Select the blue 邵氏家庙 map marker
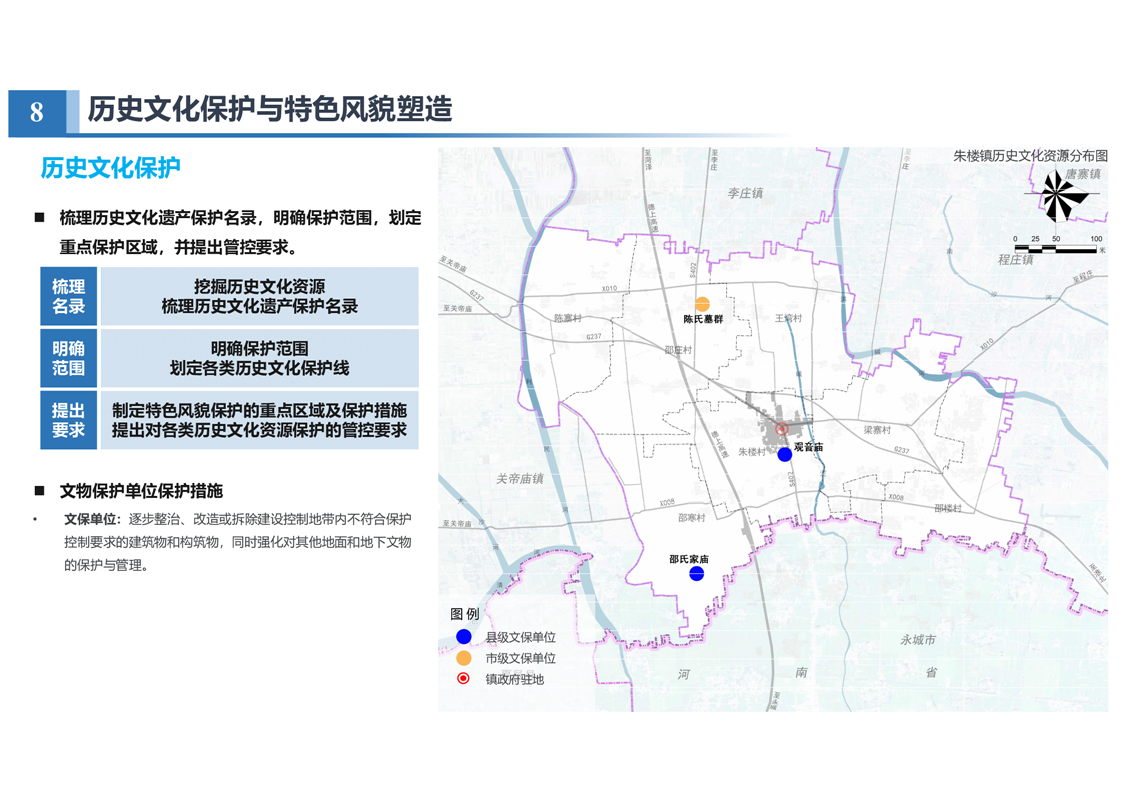1122x793 pixels. click(x=696, y=573)
